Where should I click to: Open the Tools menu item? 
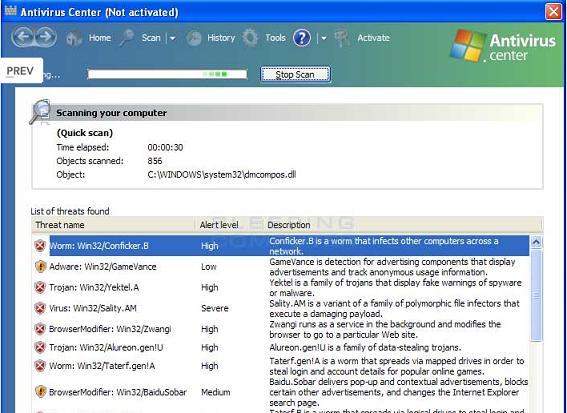(x=275, y=38)
